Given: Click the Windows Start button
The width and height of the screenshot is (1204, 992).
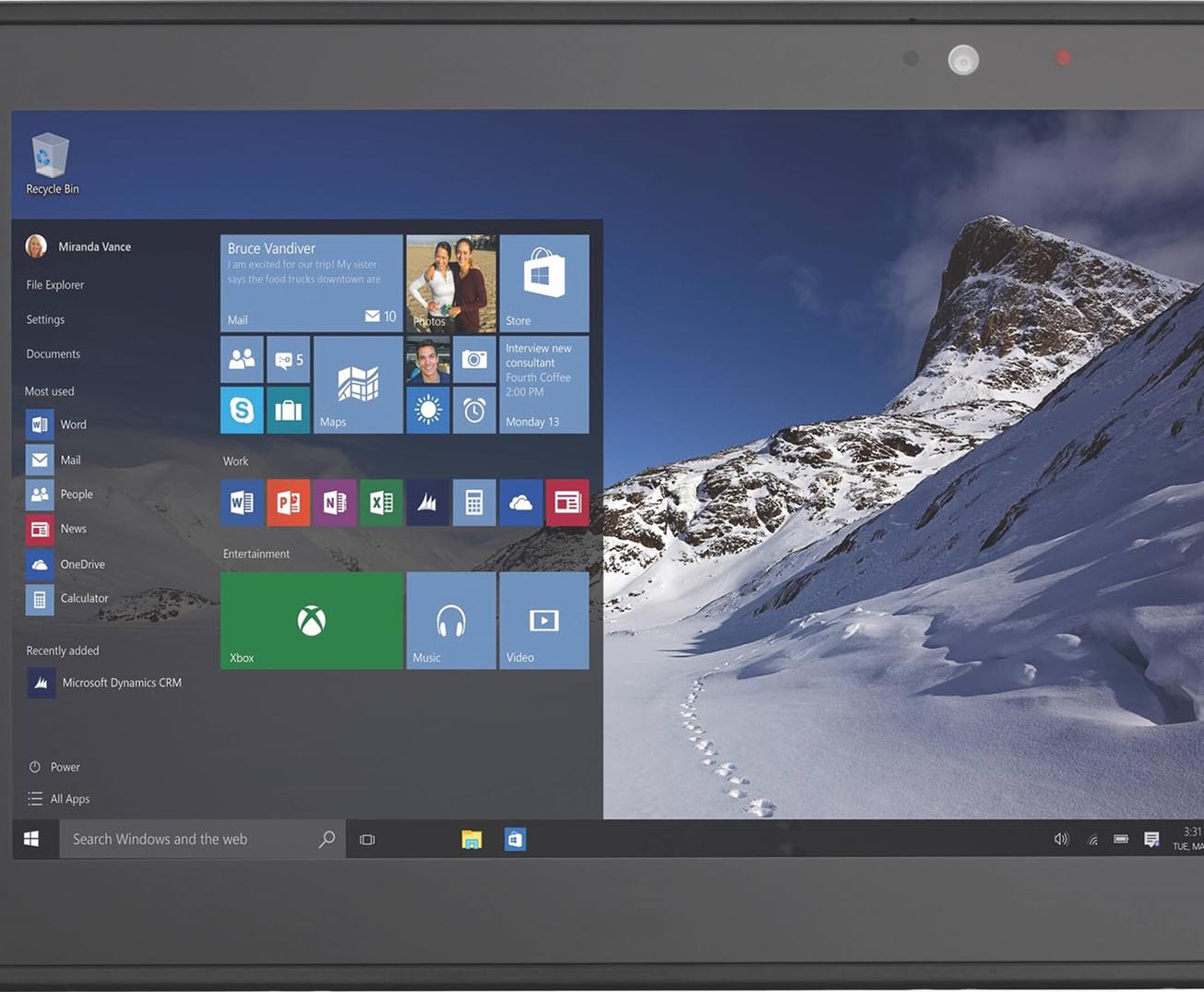Looking at the screenshot, I should pos(31,839).
